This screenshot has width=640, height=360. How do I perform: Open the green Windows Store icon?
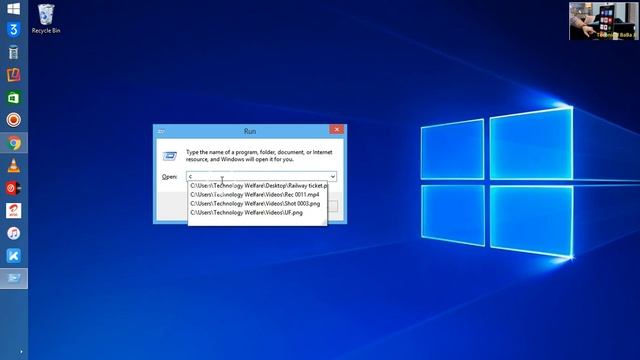click(x=13, y=98)
